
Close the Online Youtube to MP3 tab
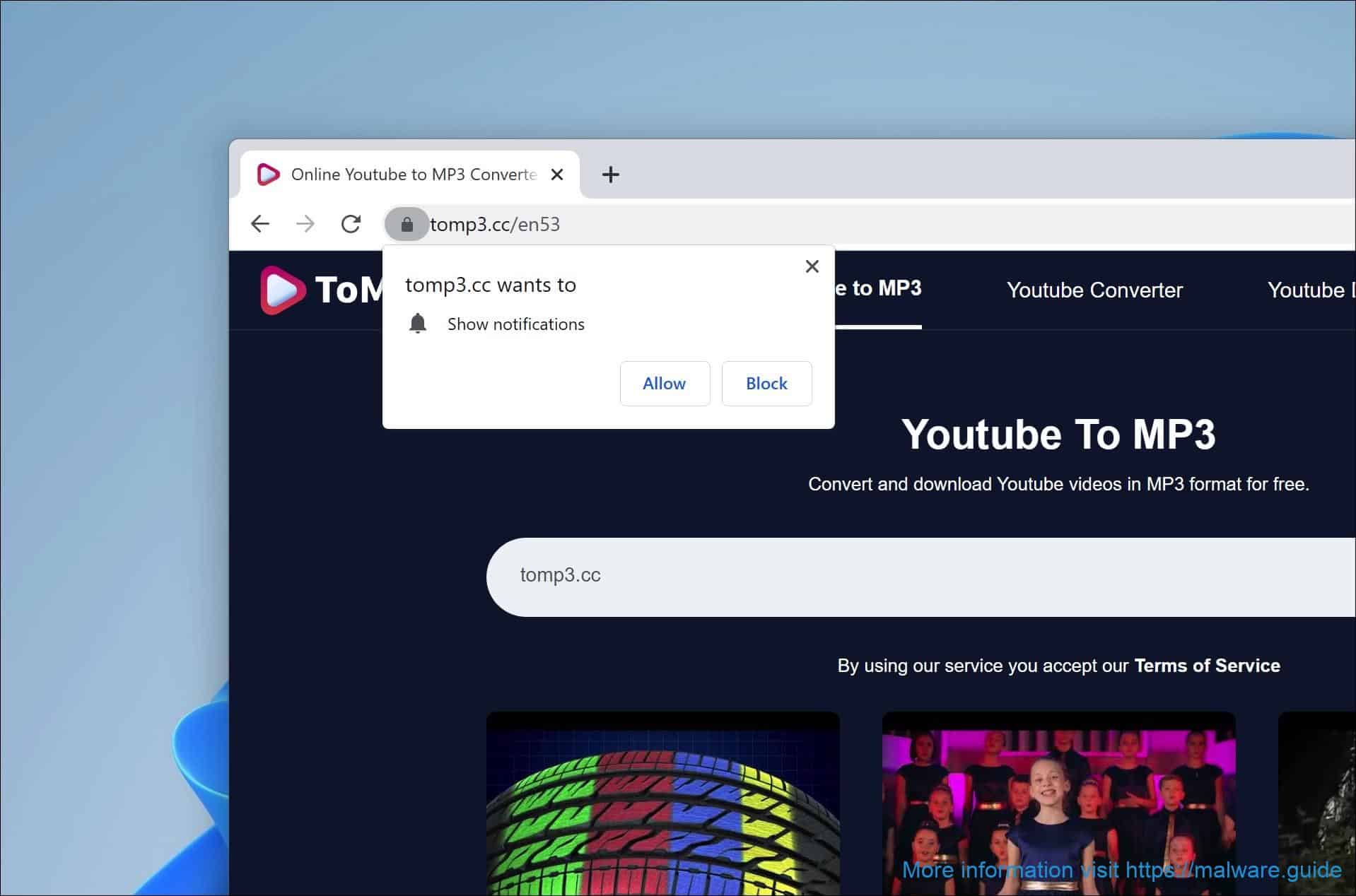(557, 175)
